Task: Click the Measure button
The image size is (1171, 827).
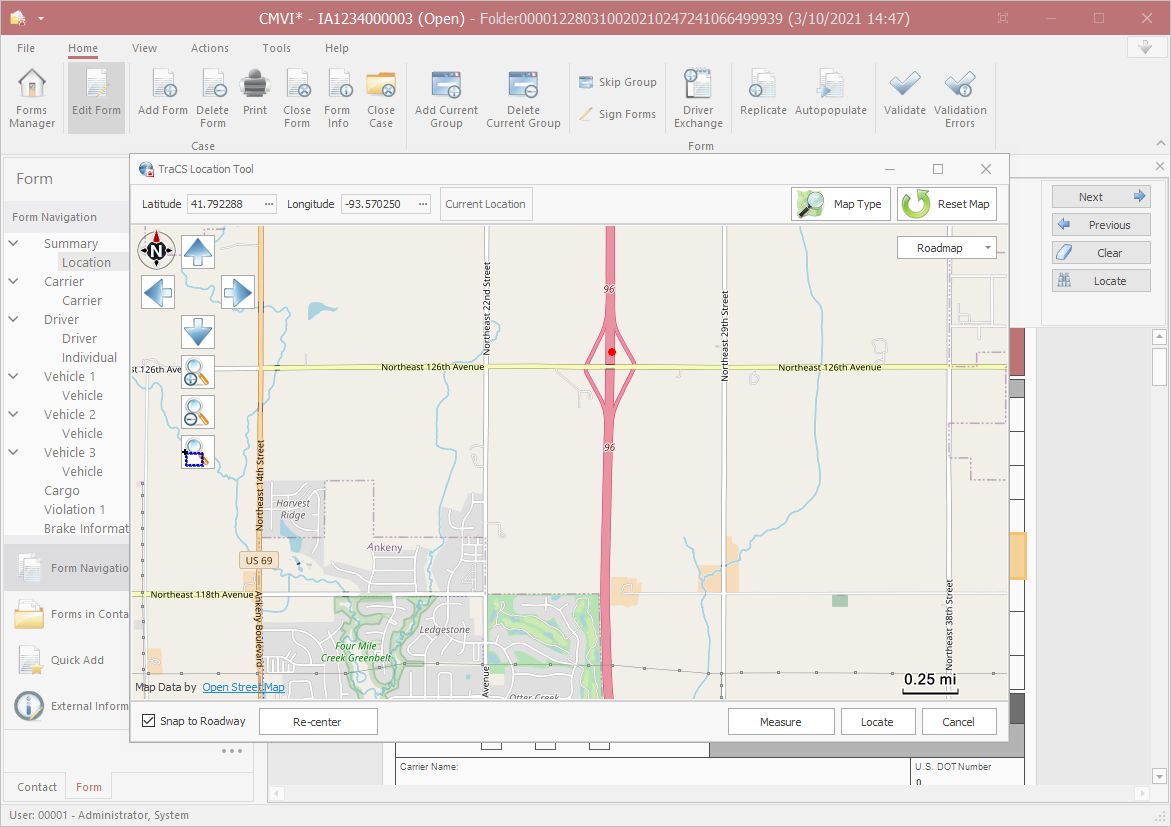Action: (780, 722)
